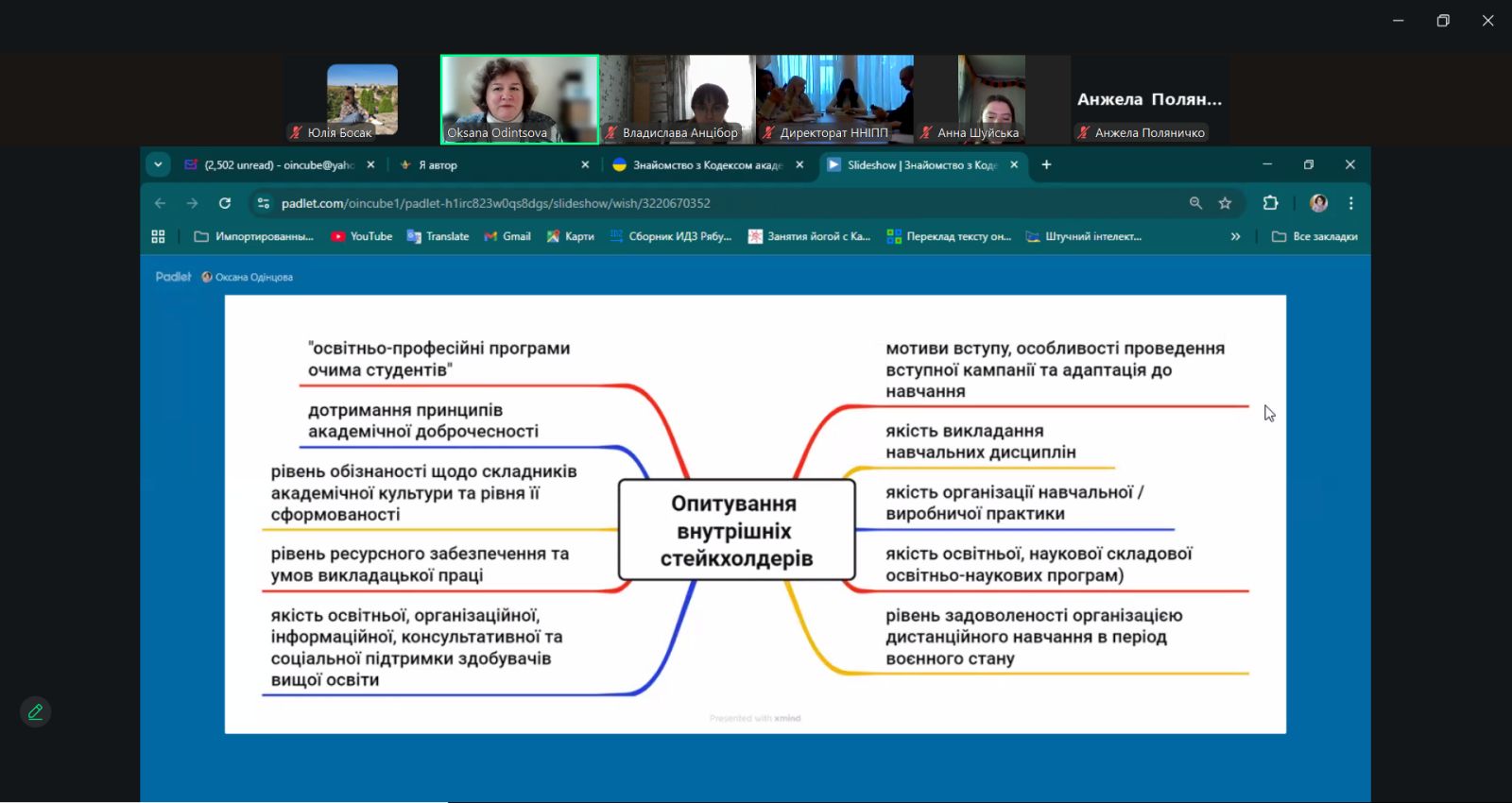The height and width of the screenshot is (803, 1512).
Task: Open Chrome profile avatar
Action: [1318, 203]
